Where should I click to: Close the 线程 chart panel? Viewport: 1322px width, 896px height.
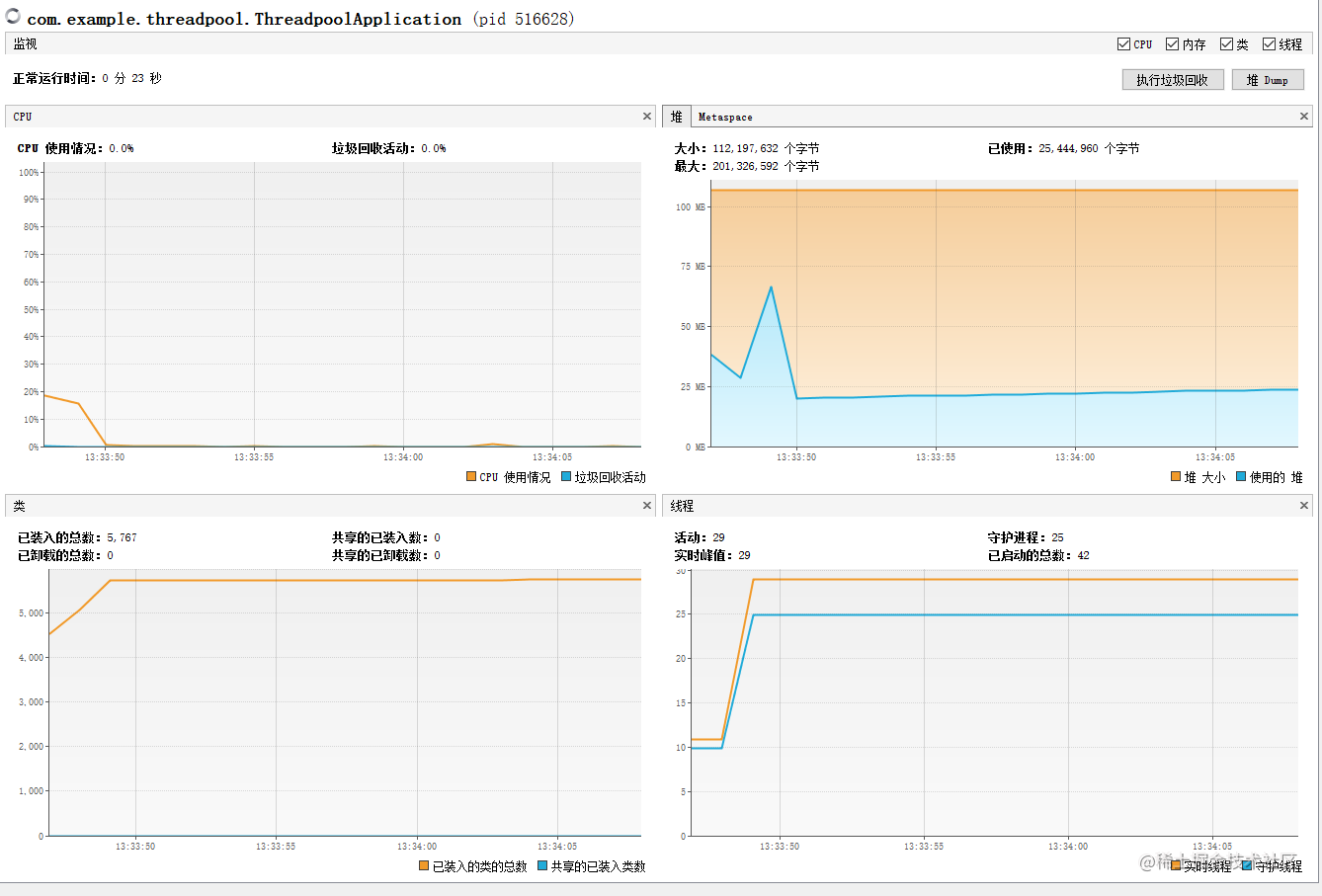point(1303,505)
